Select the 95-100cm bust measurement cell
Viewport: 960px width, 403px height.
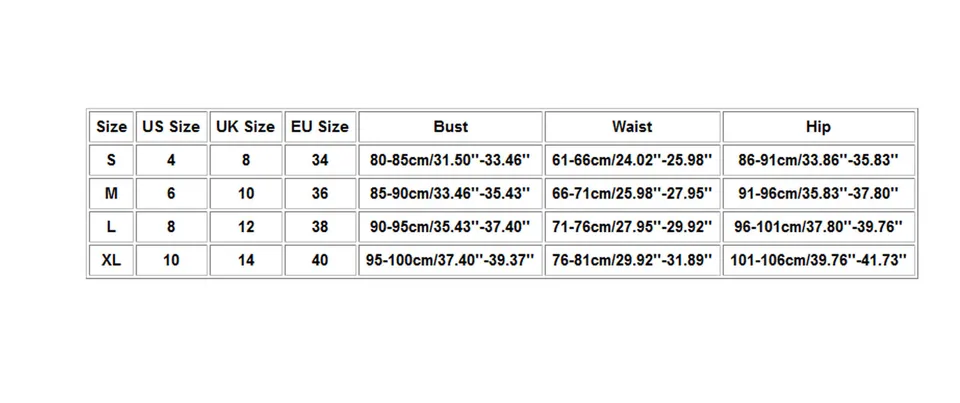(451, 260)
